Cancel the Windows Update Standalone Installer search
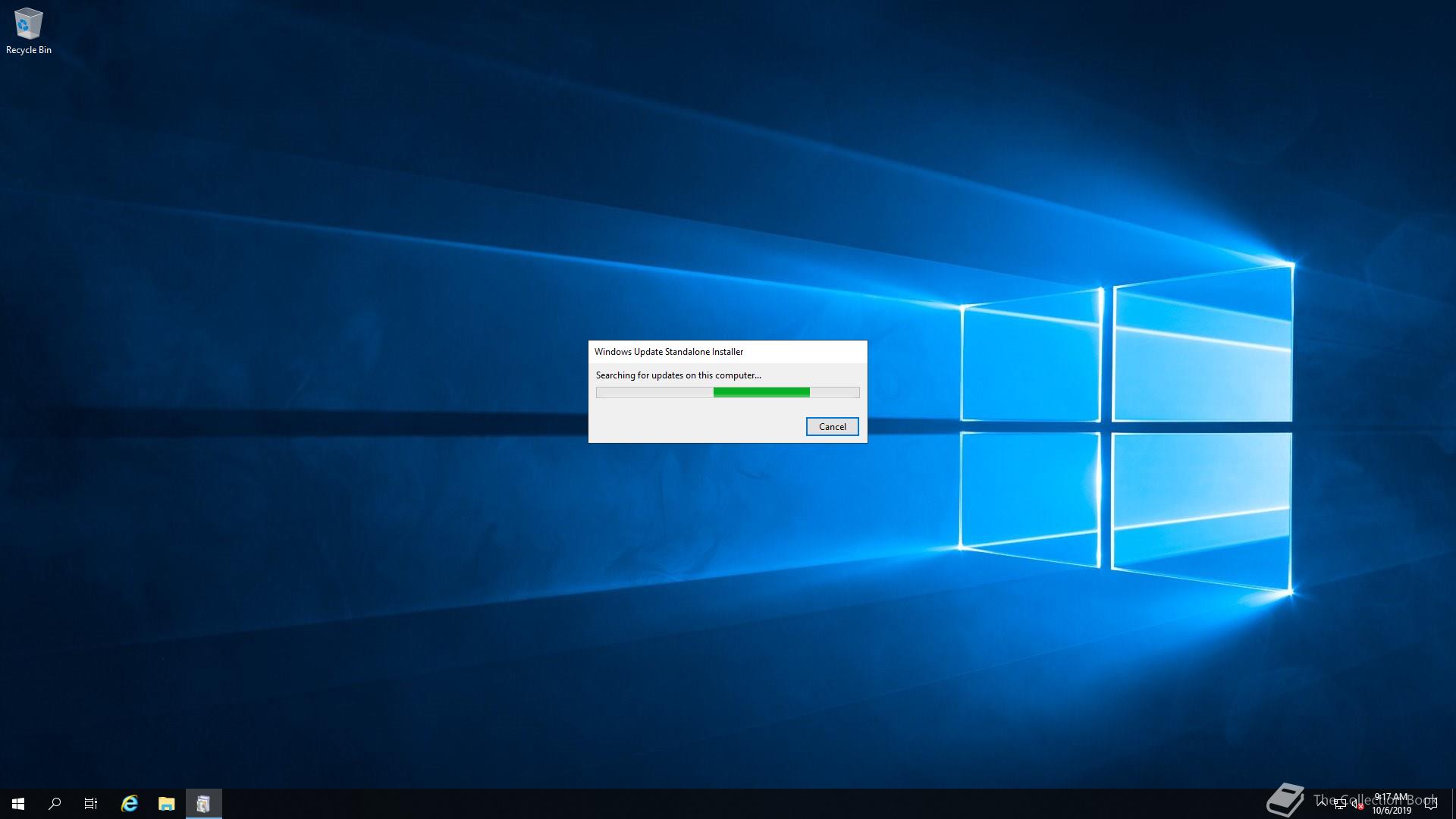This screenshot has height=819, width=1456. click(832, 426)
